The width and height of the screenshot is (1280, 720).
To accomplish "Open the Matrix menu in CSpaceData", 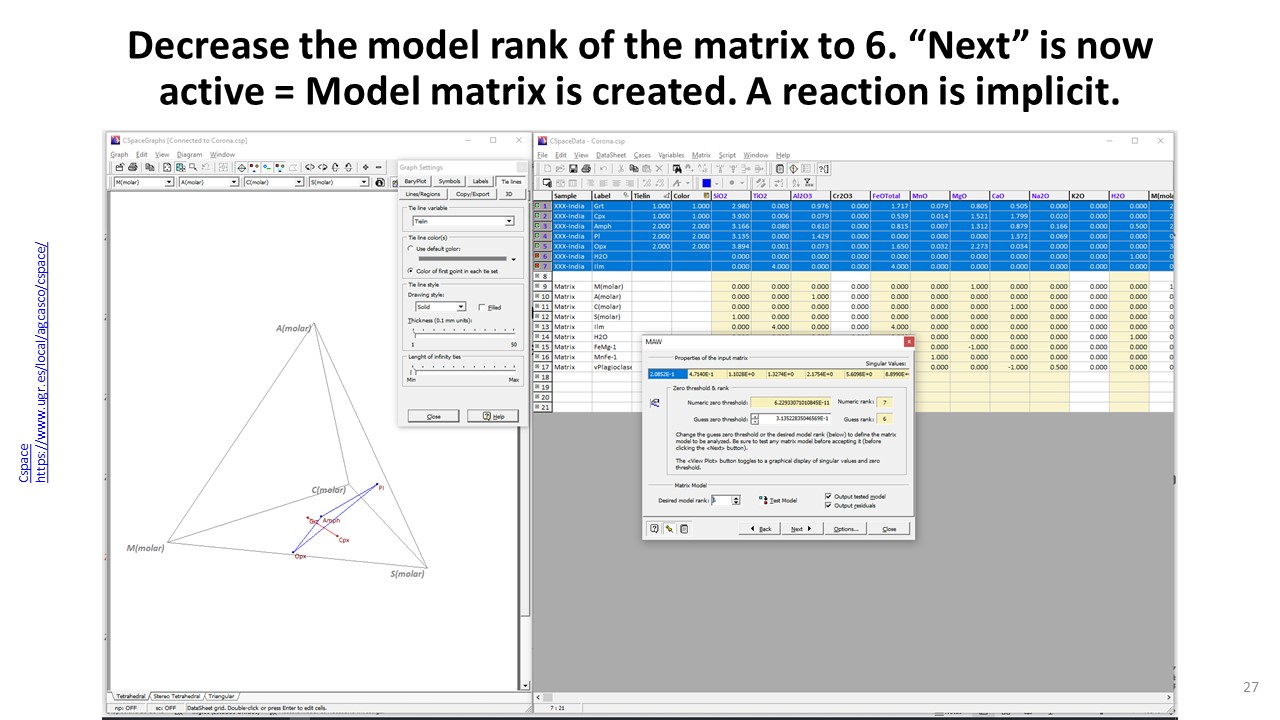I will click(701, 155).
